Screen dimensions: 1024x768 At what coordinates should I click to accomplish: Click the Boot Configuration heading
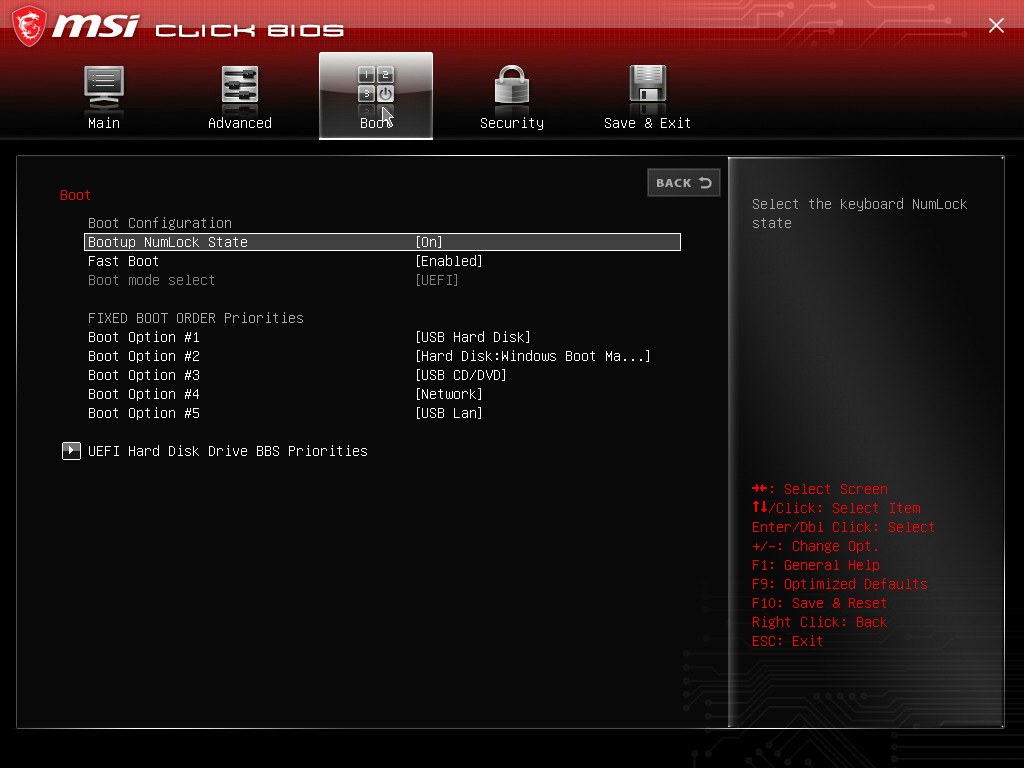tap(160, 223)
